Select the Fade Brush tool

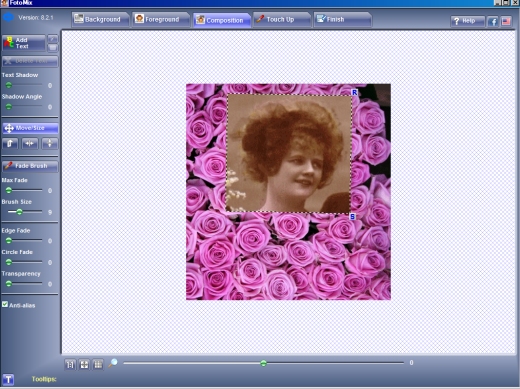[x=30, y=166]
